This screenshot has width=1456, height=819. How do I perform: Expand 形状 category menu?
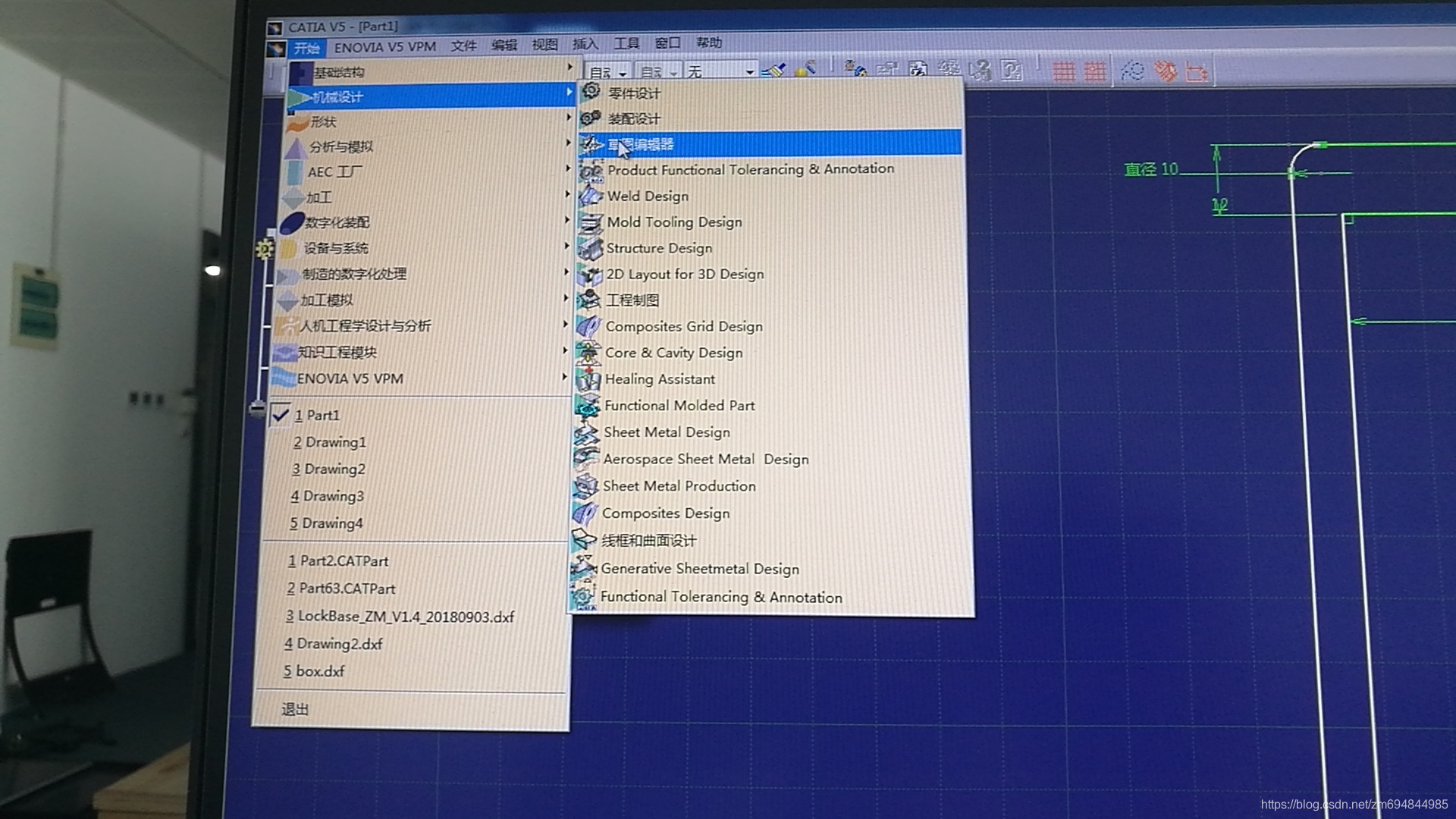click(421, 121)
